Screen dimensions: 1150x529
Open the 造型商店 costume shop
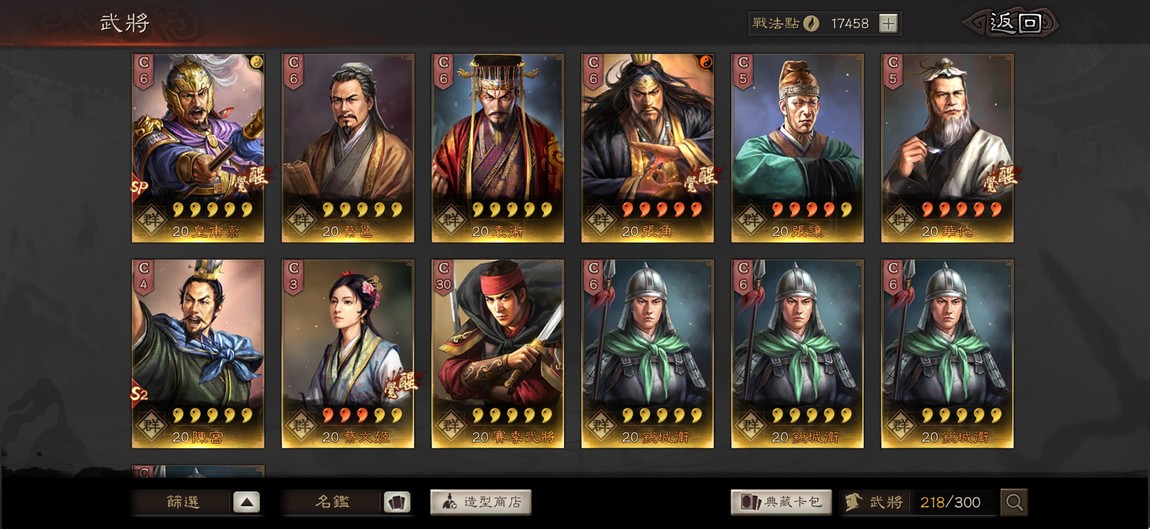click(x=480, y=503)
